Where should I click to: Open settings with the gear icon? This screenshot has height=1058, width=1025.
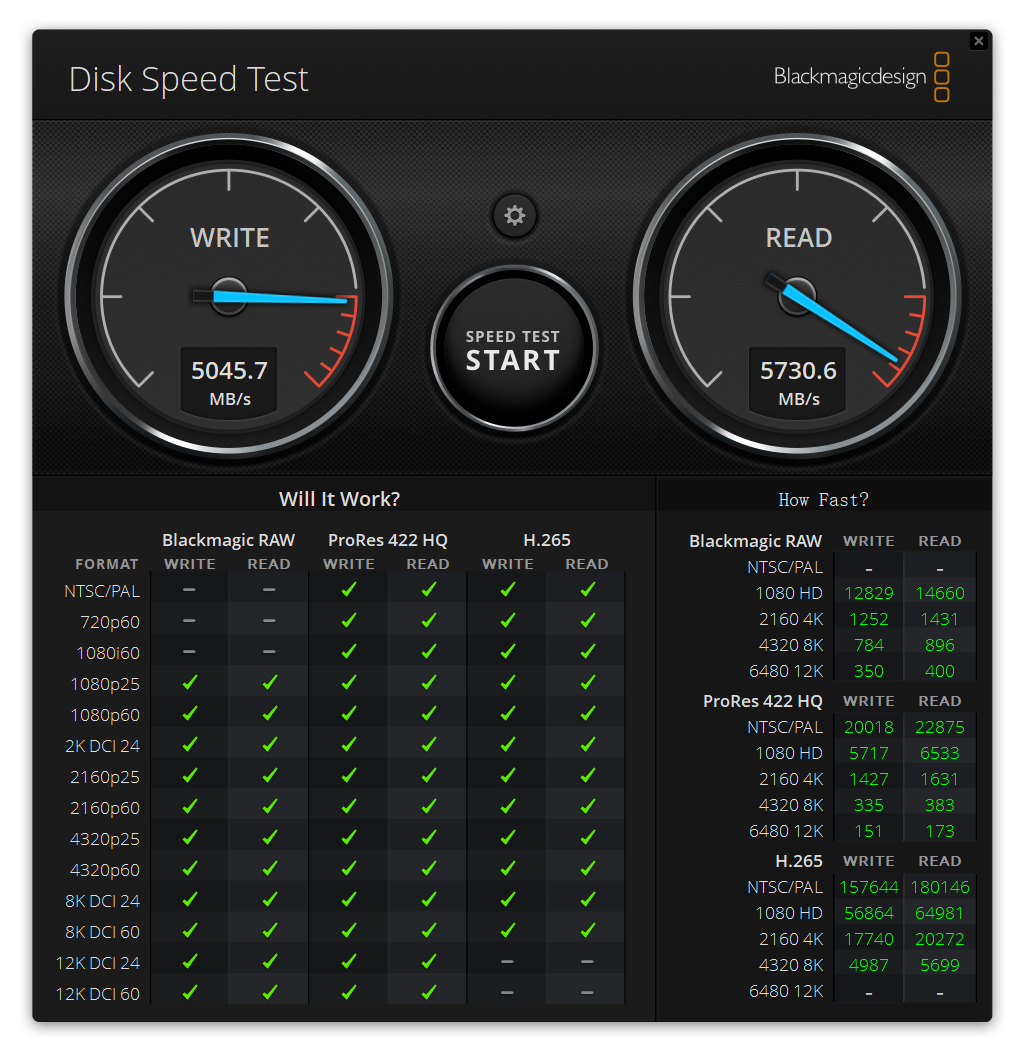[515, 216]
